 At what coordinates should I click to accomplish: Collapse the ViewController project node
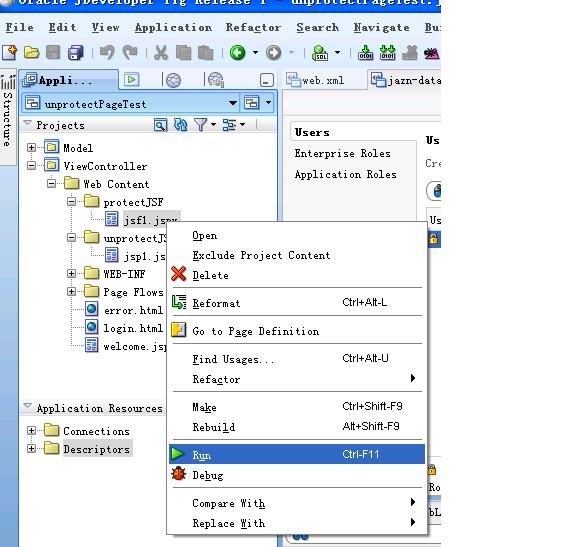pos(31,165)
